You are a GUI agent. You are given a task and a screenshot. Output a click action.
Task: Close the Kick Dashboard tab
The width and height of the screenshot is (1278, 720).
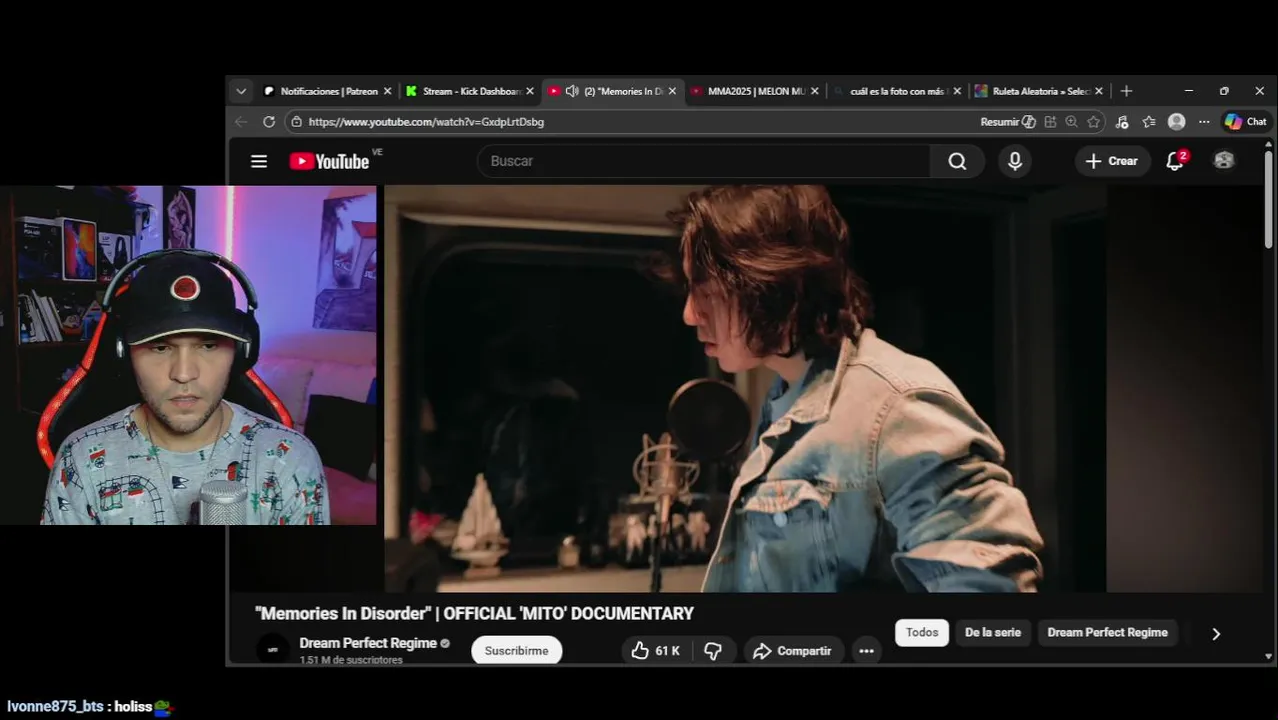point(530,91)
